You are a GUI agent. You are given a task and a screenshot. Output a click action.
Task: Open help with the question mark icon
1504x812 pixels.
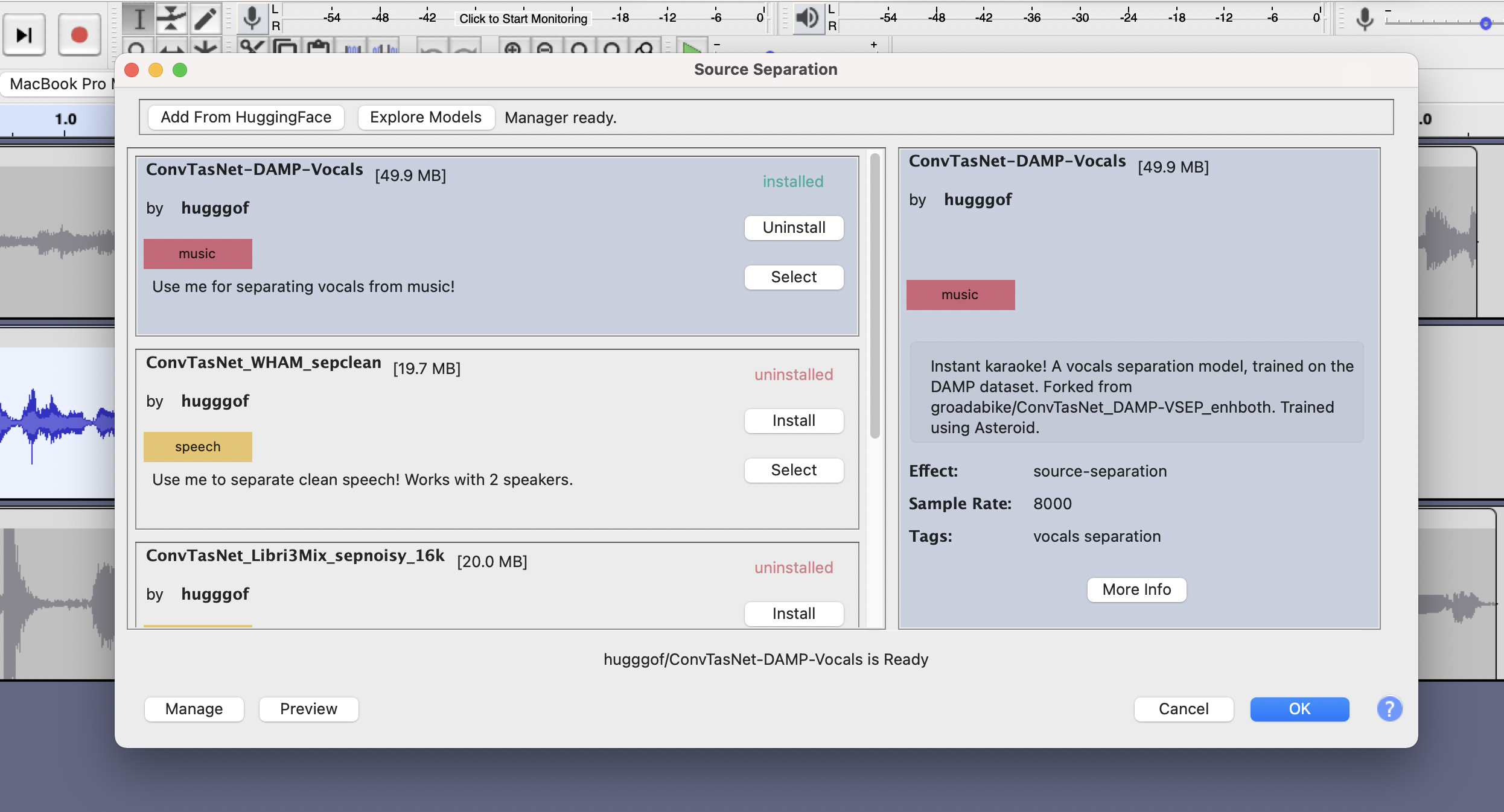(x=1389, y=709)
